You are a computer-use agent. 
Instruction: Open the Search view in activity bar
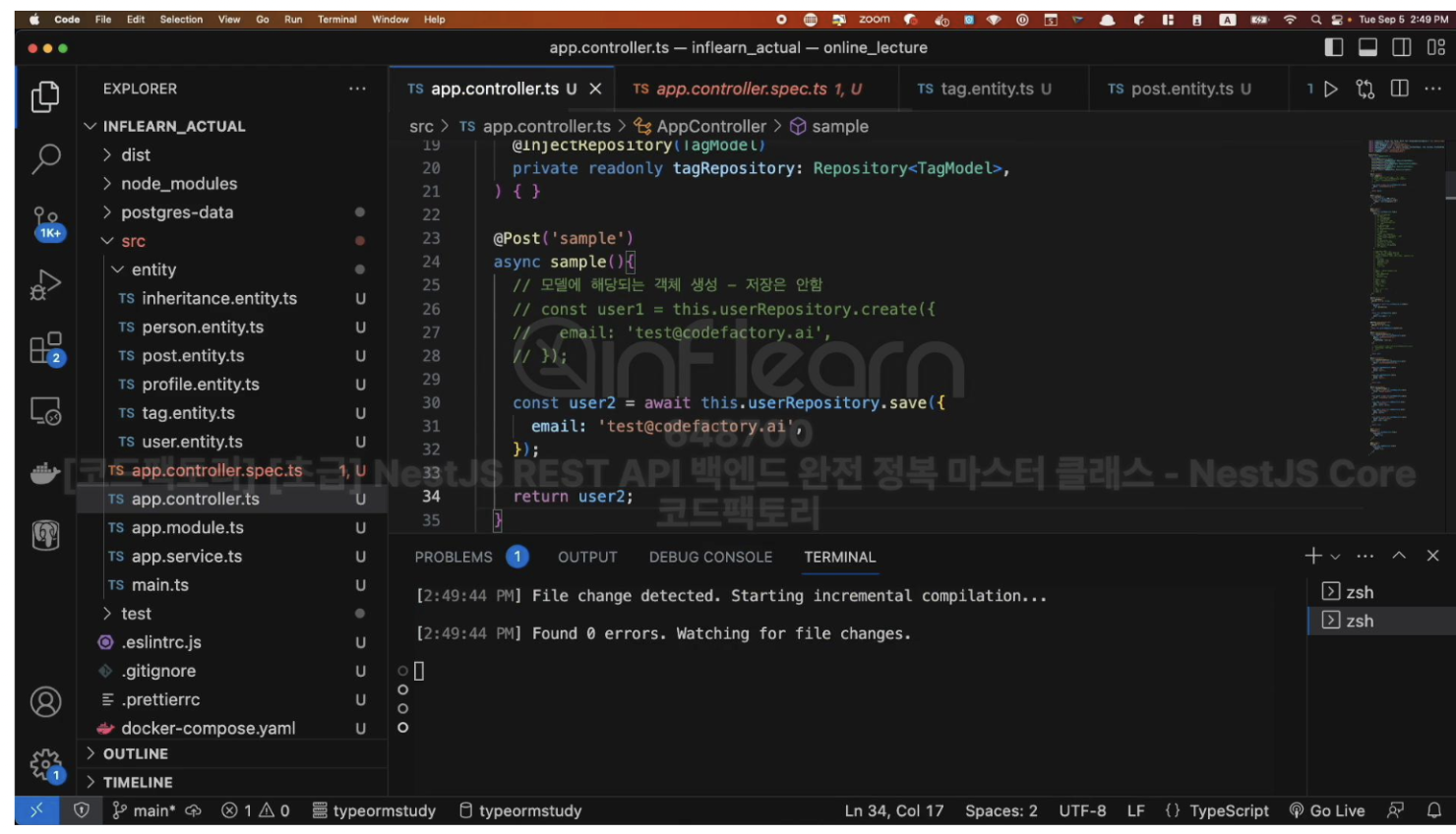pos(45,158)
